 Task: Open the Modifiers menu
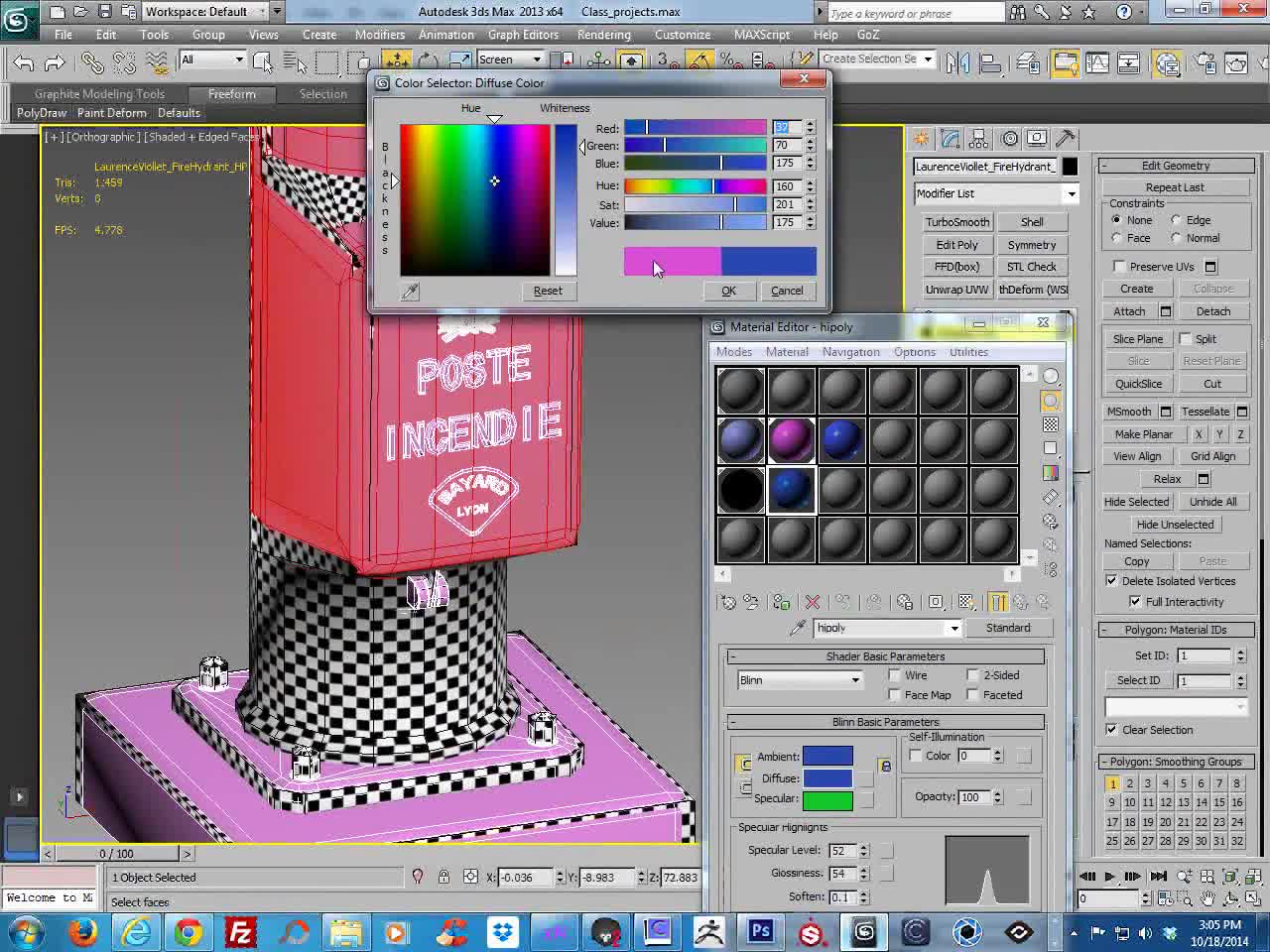pyautogui.click(x=380, y=35)
